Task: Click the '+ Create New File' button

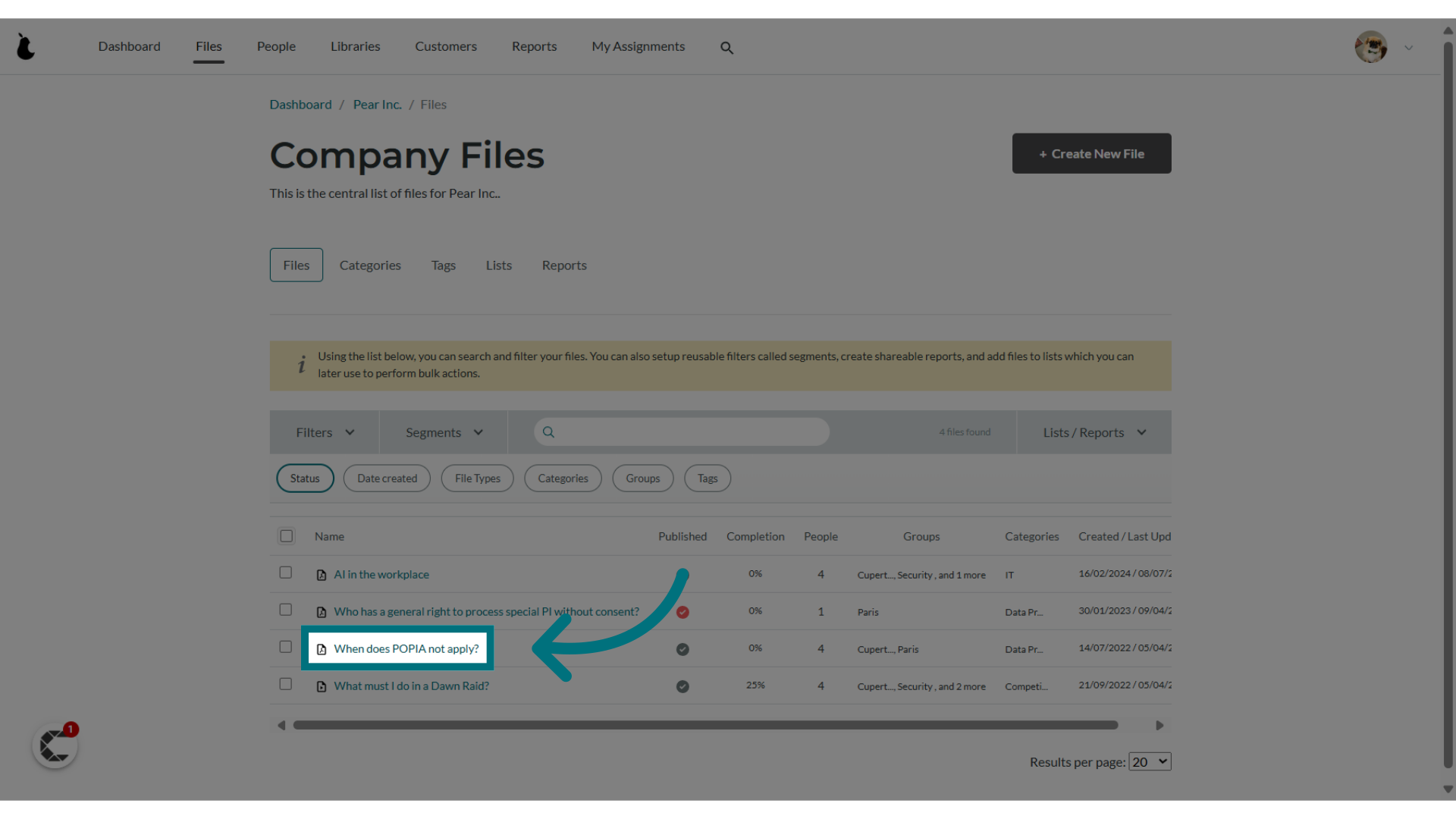Action: [x=1091, y=153]
